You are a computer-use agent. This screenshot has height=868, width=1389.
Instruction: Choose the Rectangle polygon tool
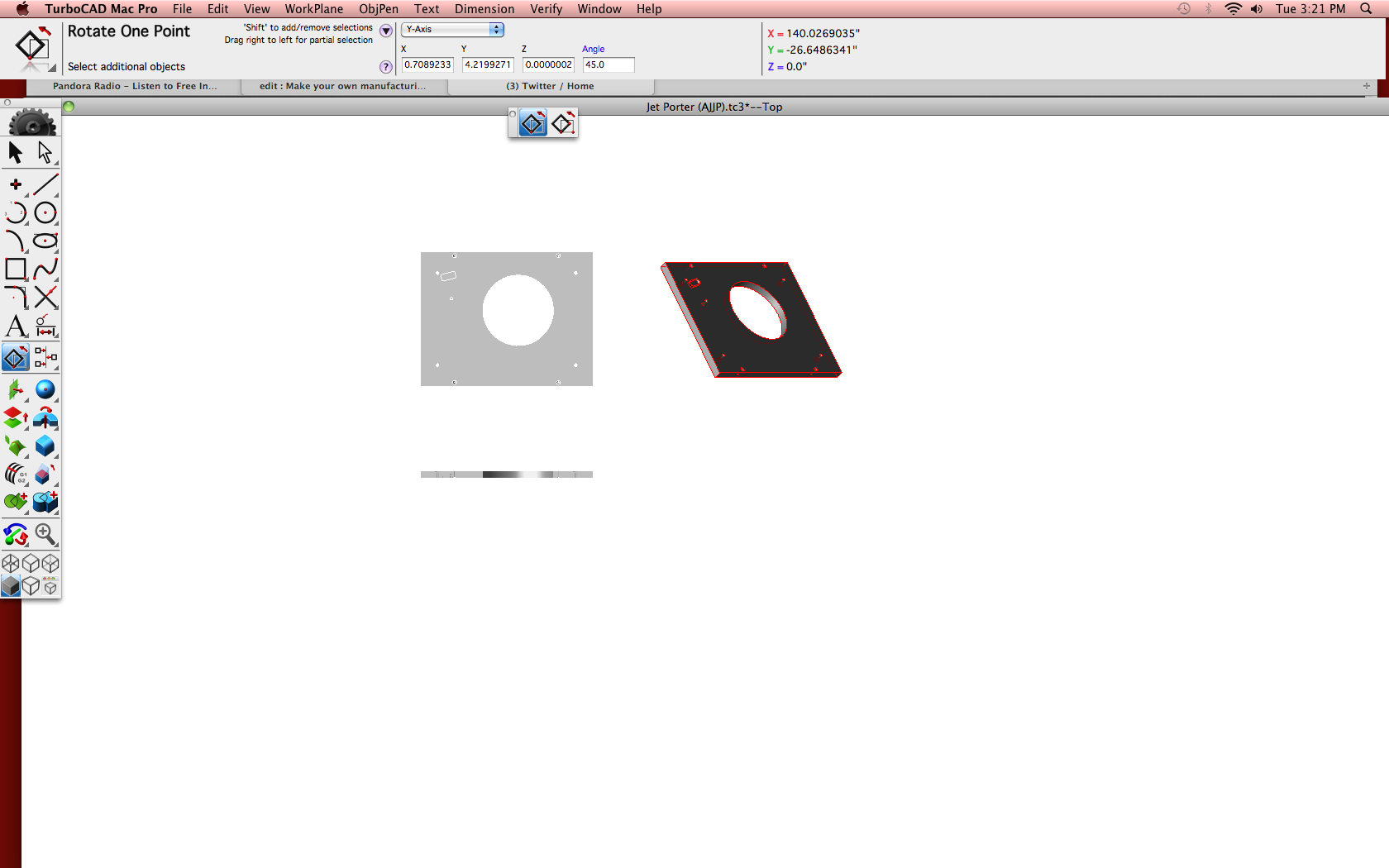tap(16, 269)
